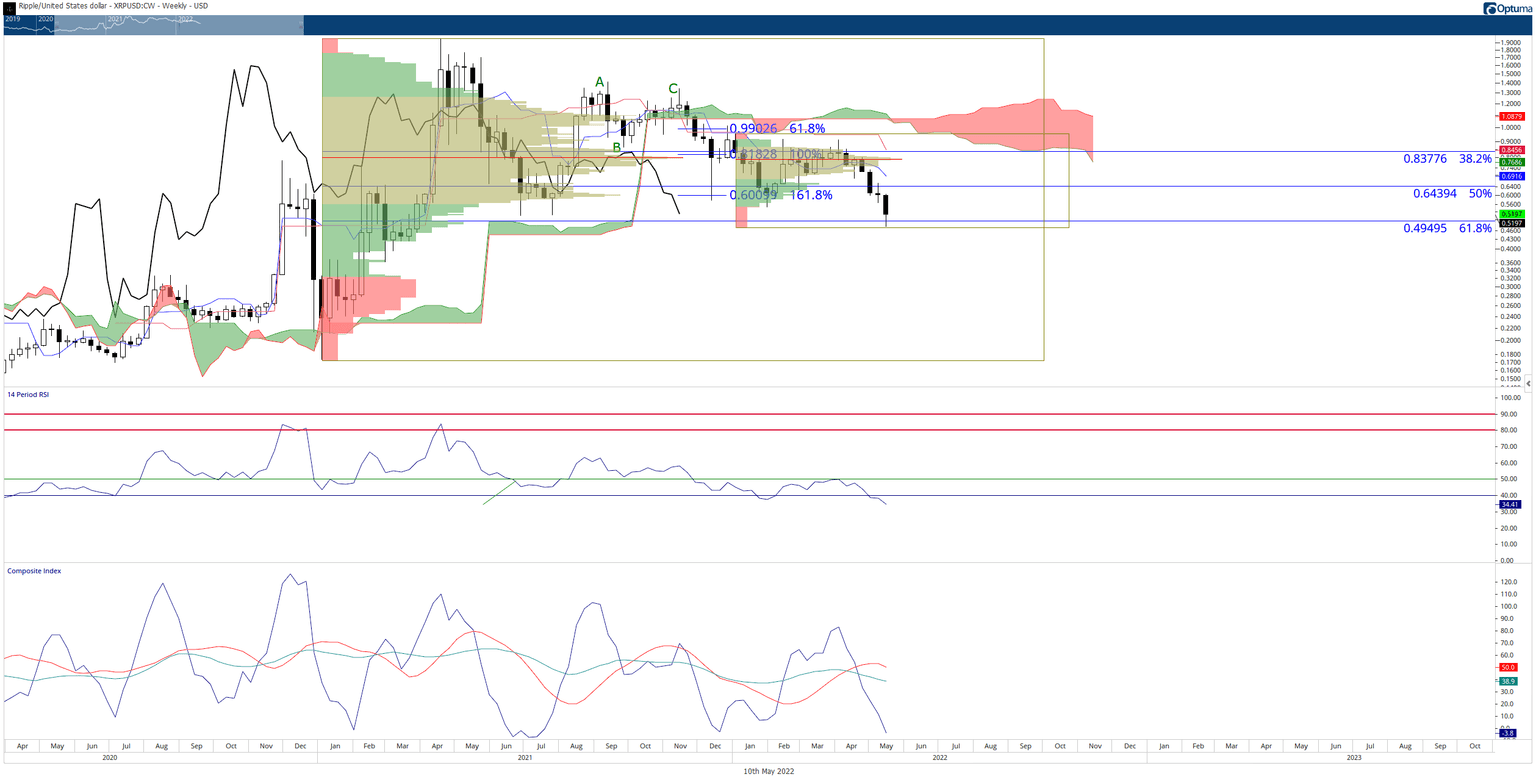The image size is (1536, 783).
Task: Click the Optuma logo
Action: tap(1507, 8)
